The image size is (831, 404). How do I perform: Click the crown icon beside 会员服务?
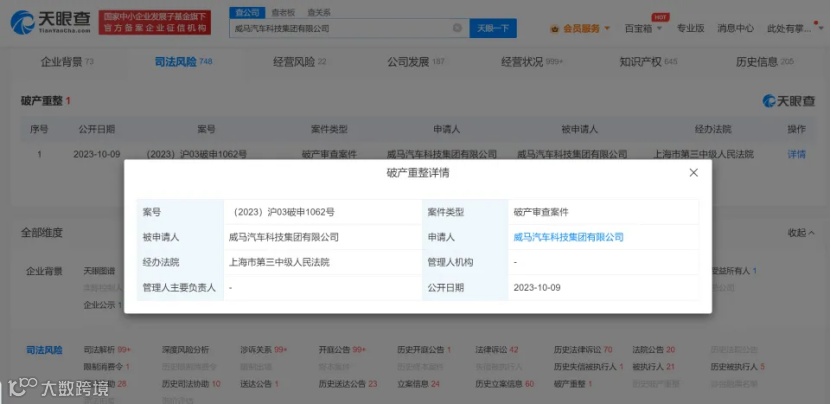tap(555, 29)
